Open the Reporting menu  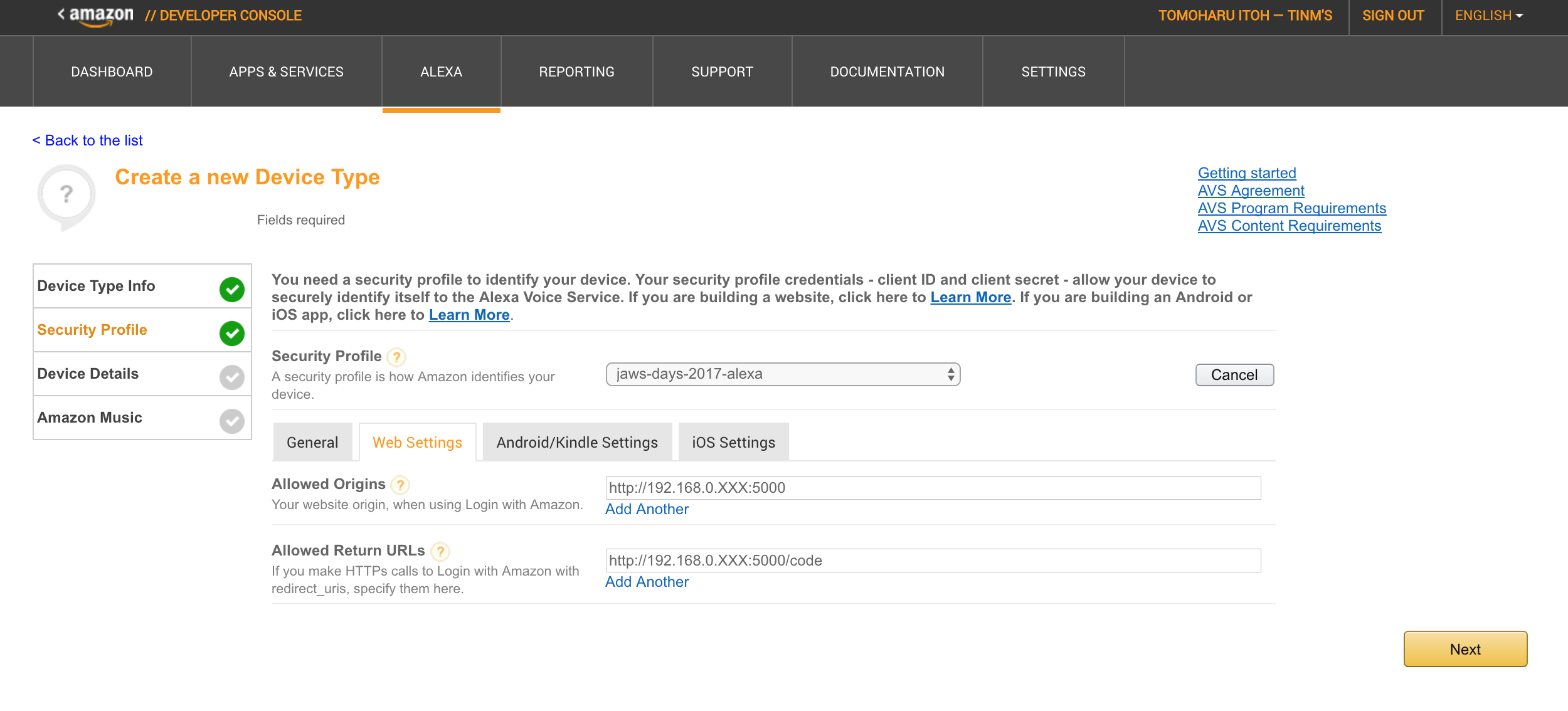tap(576, 71)
